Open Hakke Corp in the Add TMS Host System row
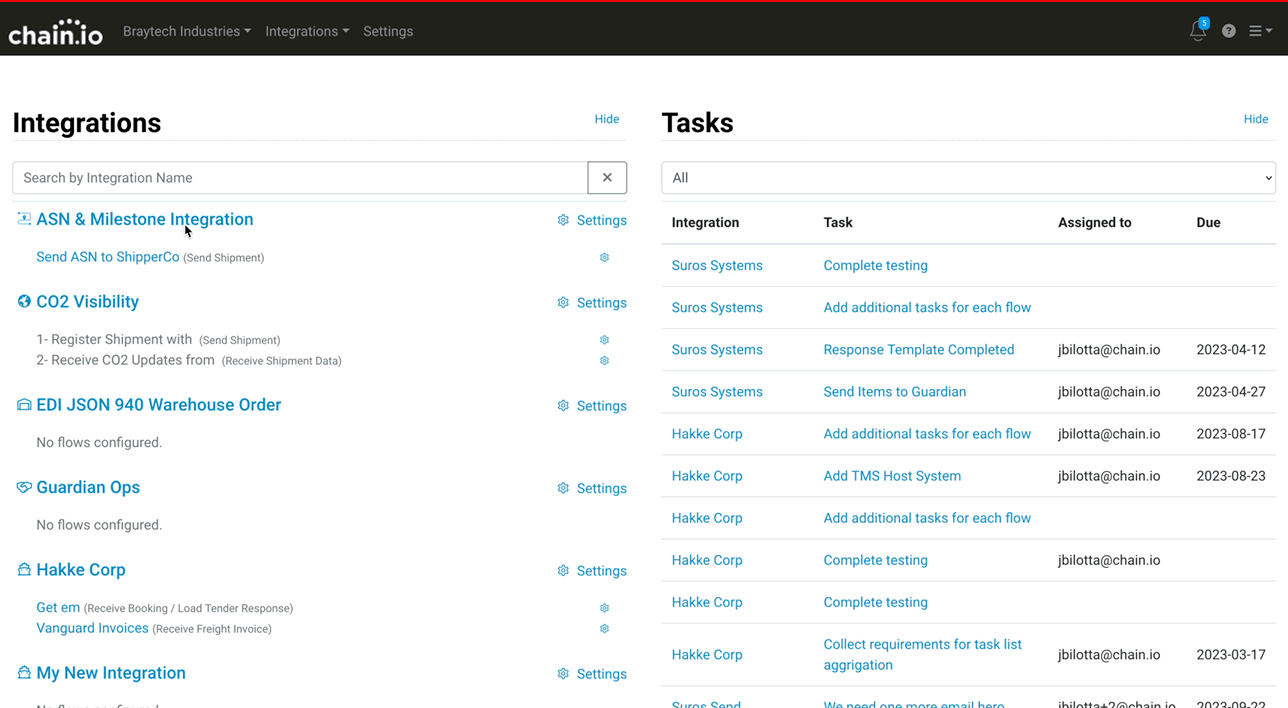 [x=707, y=476]
